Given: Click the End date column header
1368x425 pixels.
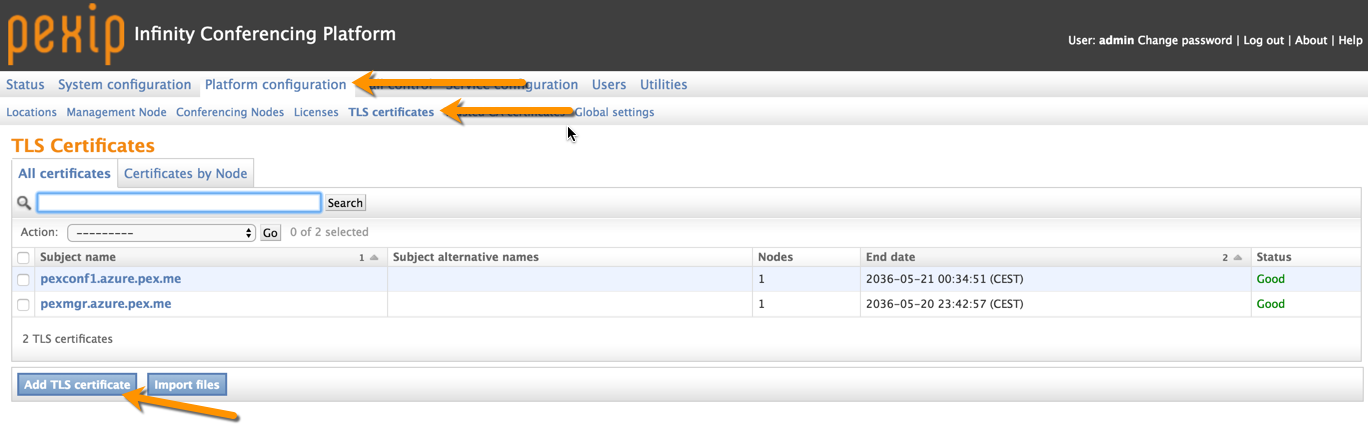Looking at the screenshot, I should coord(890,257).
